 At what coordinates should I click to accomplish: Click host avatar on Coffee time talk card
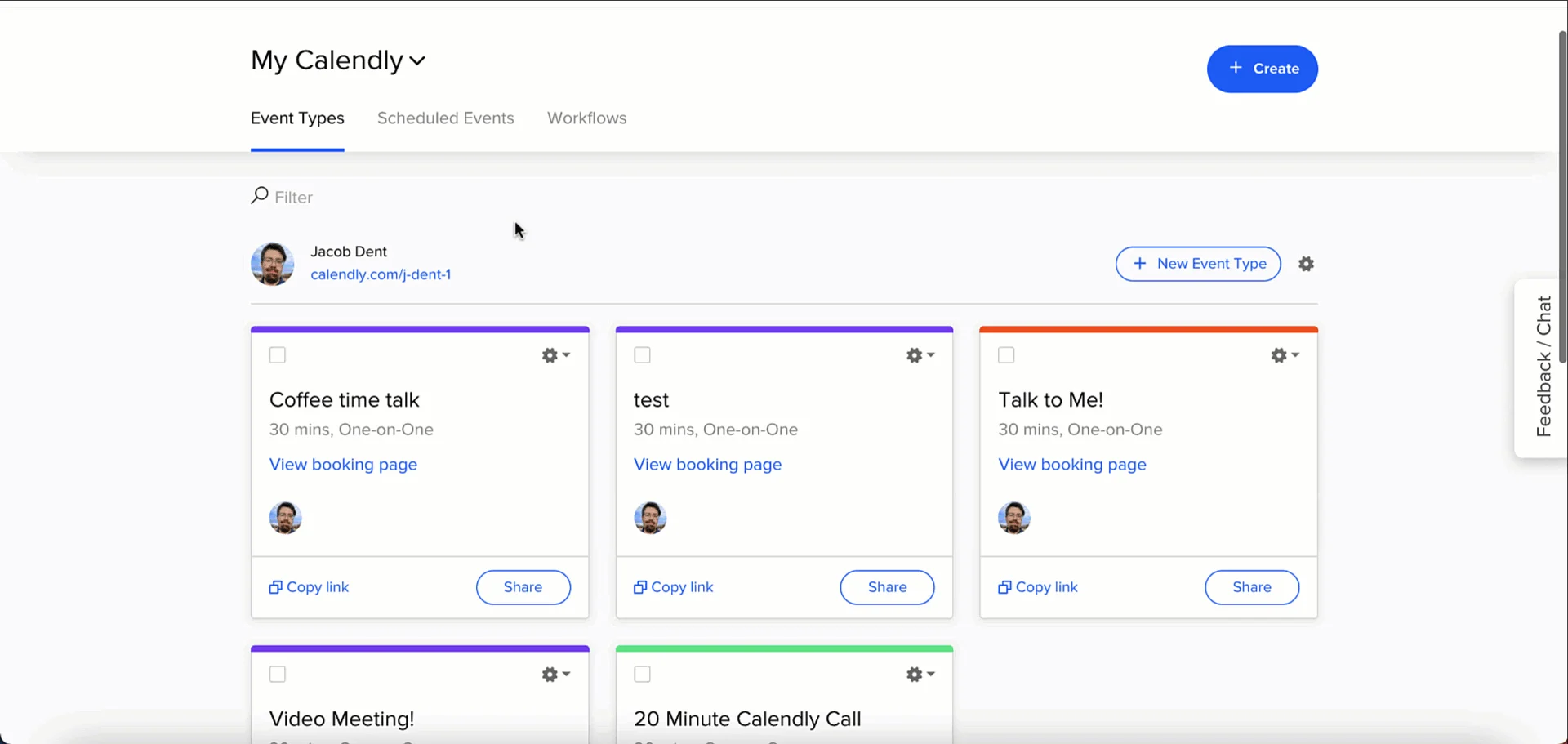tap(286, 518)
